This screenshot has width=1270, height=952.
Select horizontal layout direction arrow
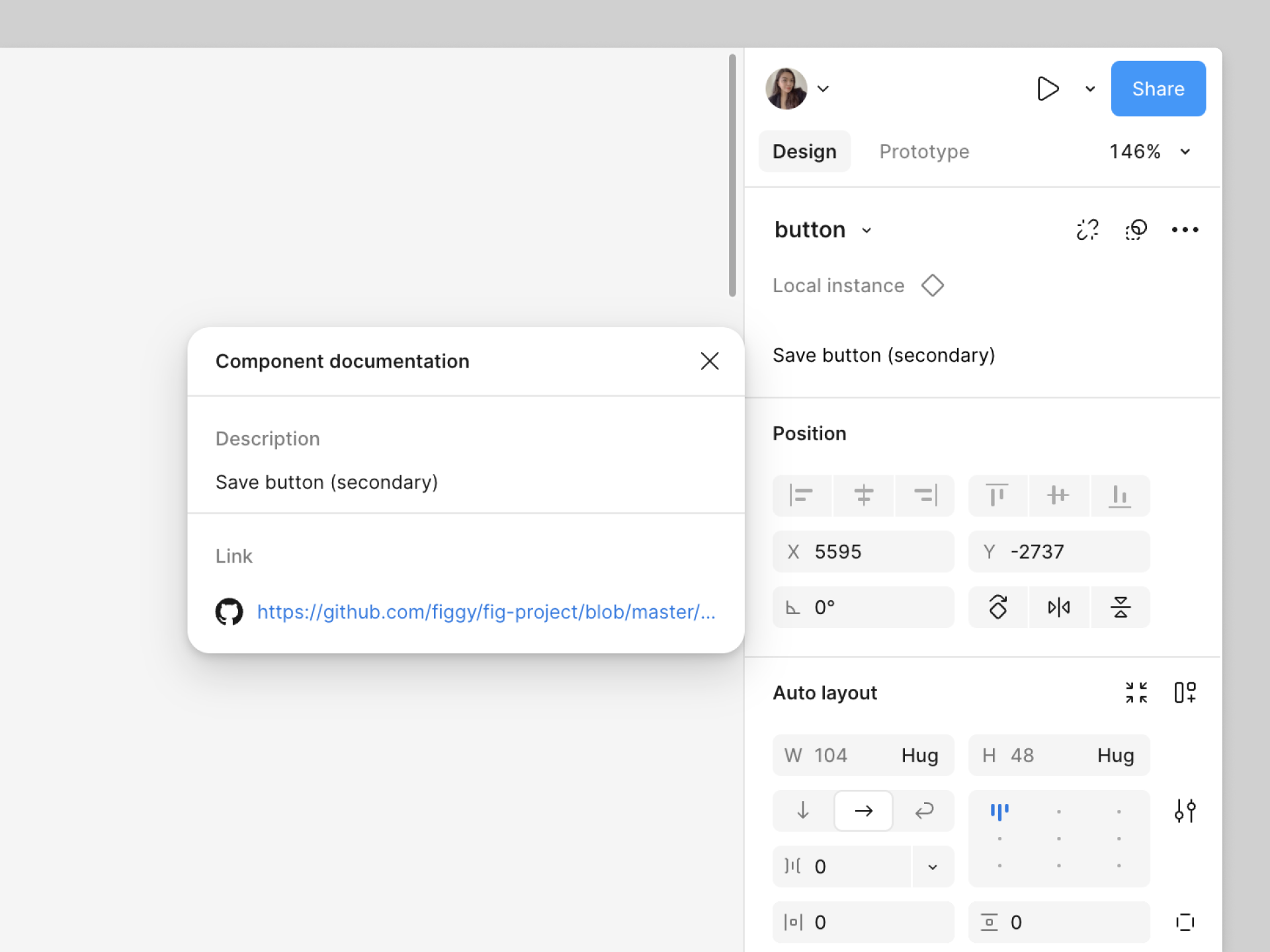tap(863, 811)
